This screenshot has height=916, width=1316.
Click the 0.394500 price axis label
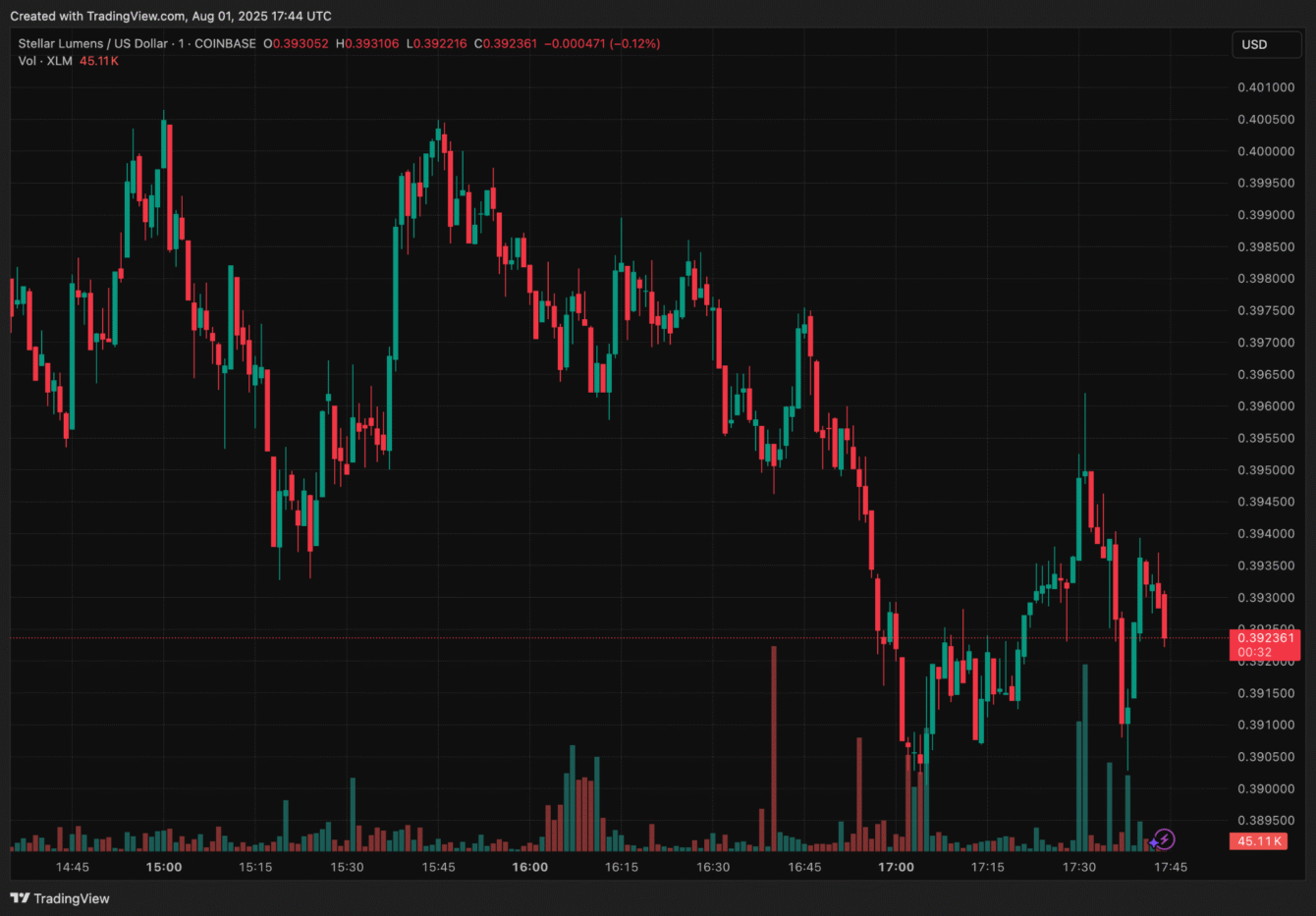click(1266, 502)
